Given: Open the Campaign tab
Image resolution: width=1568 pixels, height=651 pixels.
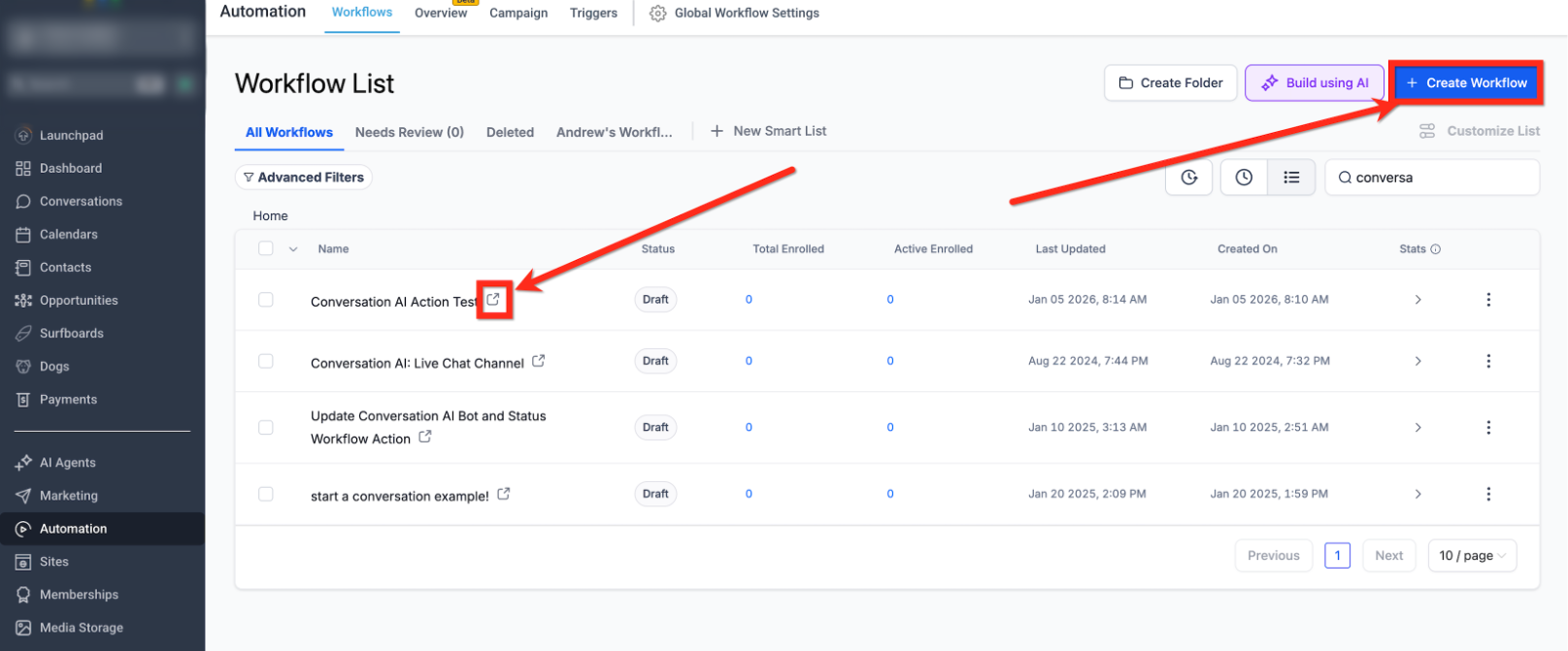Looking at the screenshot, I should pos(518,13).
